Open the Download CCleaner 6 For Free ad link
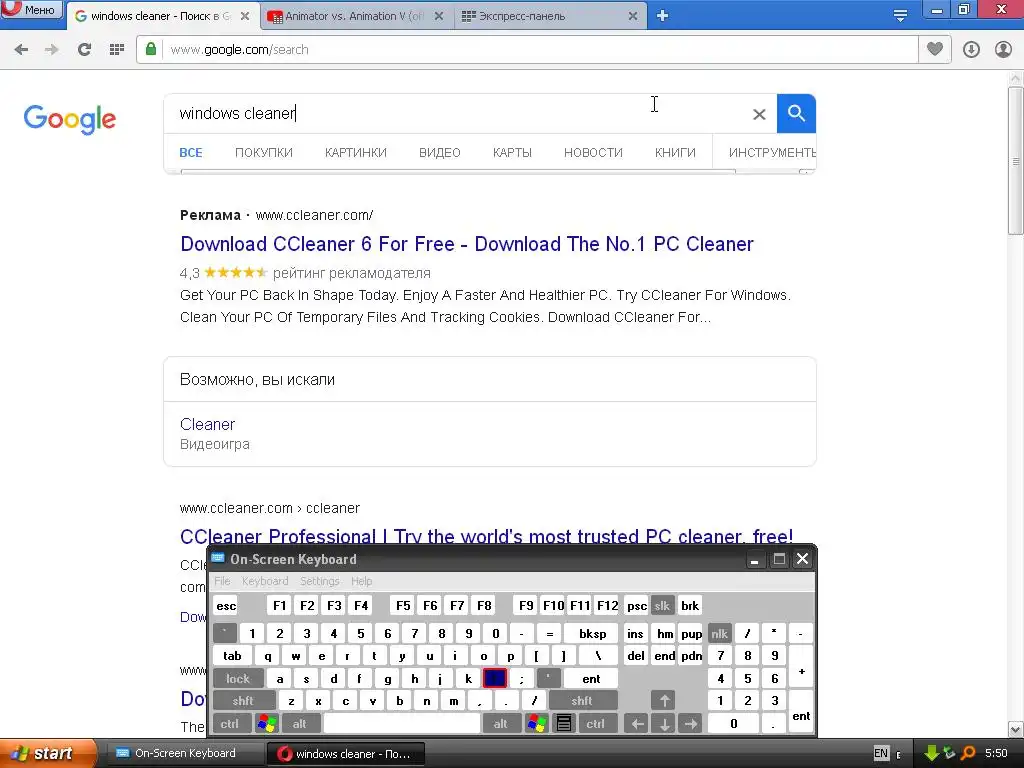Viewport: 1024px width, 768px height. click(467, 244)
